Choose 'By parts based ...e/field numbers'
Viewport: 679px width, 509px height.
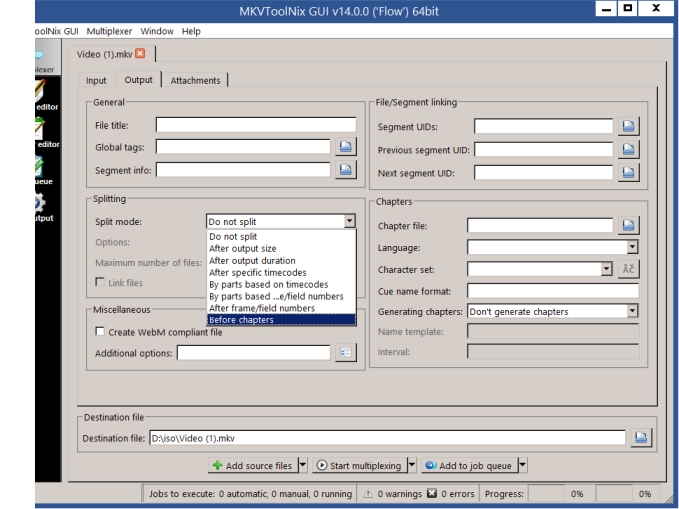[281, 296]
